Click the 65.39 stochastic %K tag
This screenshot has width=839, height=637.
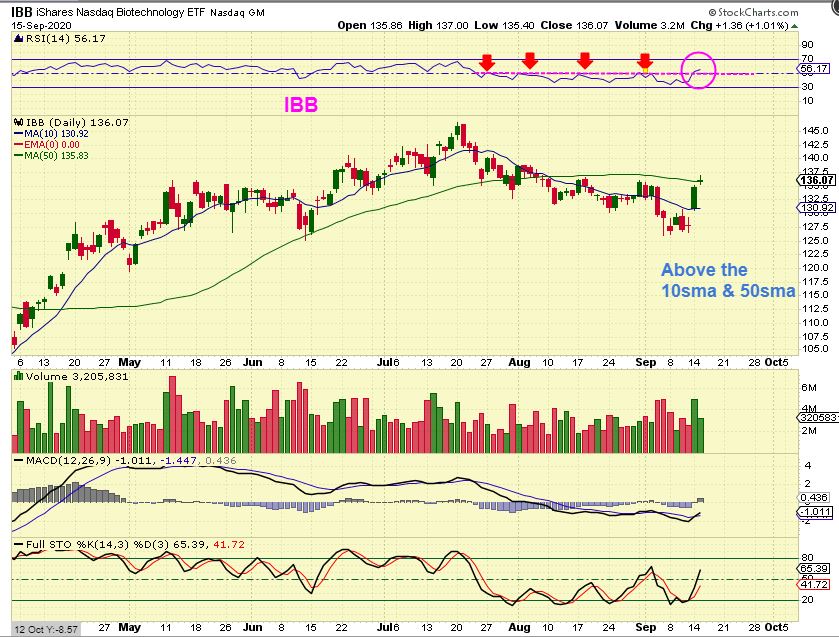814,568
